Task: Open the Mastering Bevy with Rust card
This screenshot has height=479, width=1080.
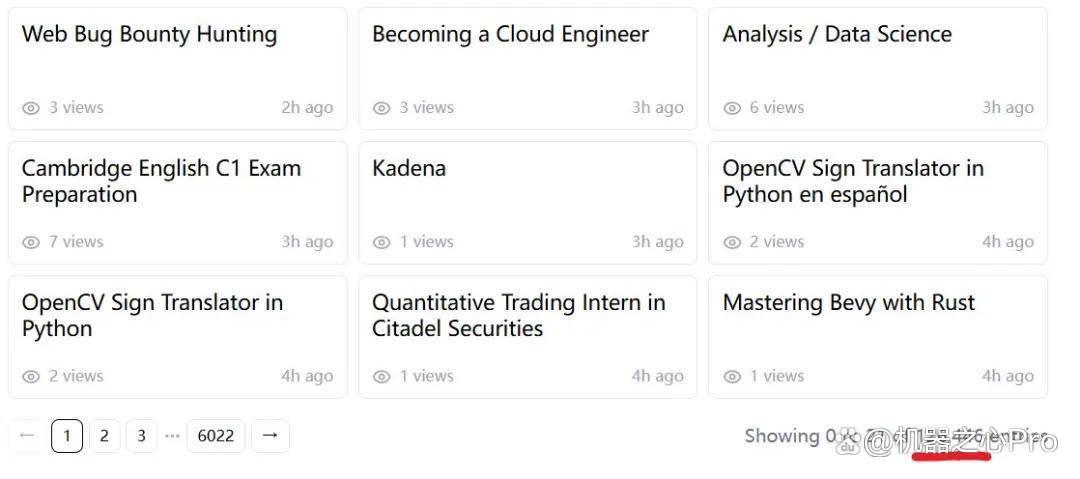Action: pos(878,337)
